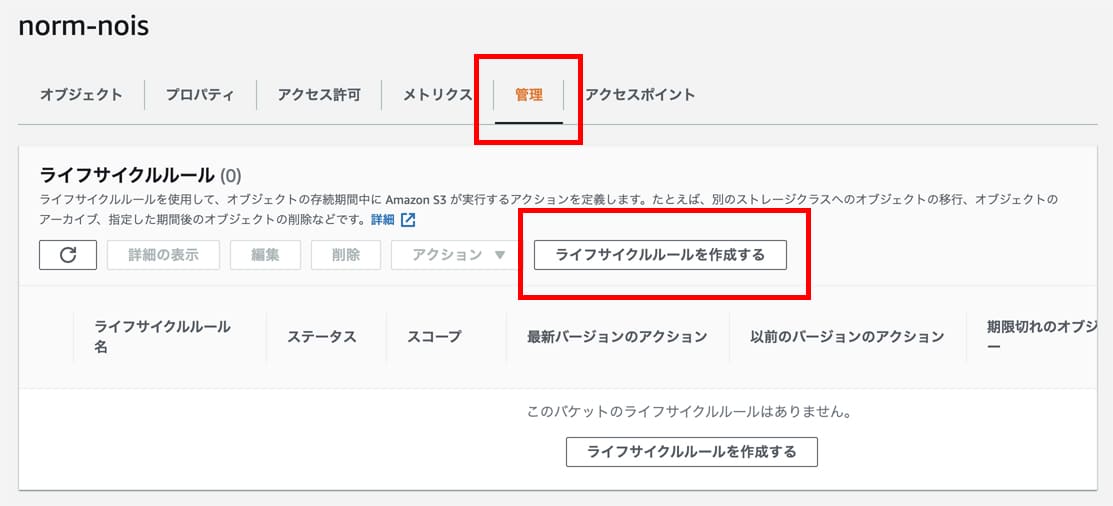Click the 編集 button

265,255
